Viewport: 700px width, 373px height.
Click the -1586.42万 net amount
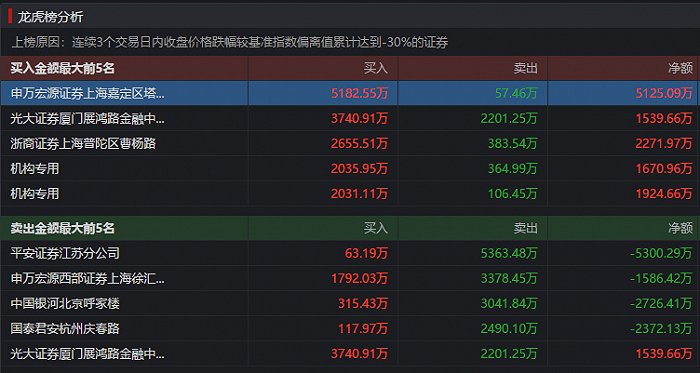coord(661,279)
